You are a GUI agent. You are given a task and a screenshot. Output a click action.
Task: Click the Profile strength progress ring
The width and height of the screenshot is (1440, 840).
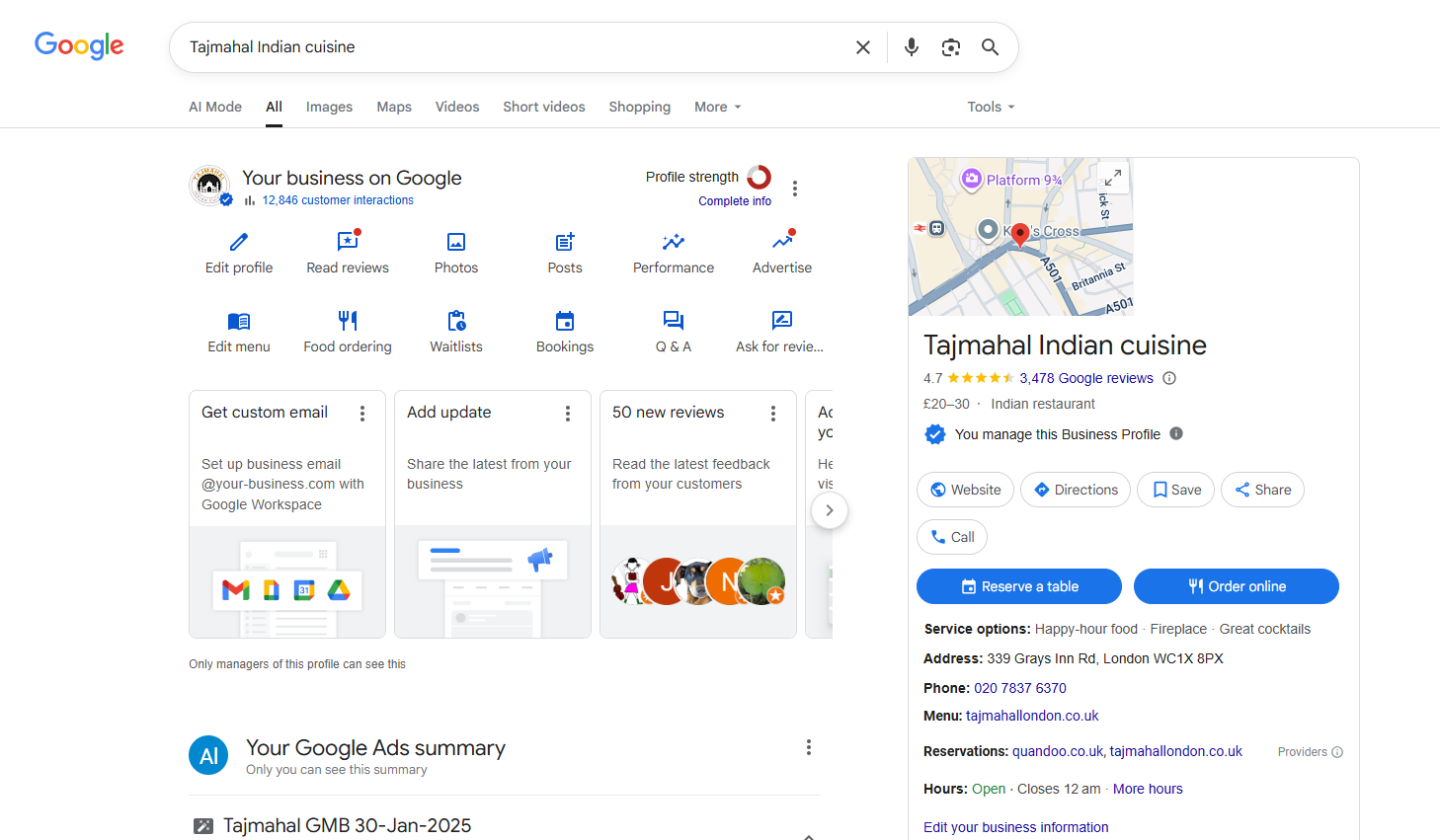(760, 177)
